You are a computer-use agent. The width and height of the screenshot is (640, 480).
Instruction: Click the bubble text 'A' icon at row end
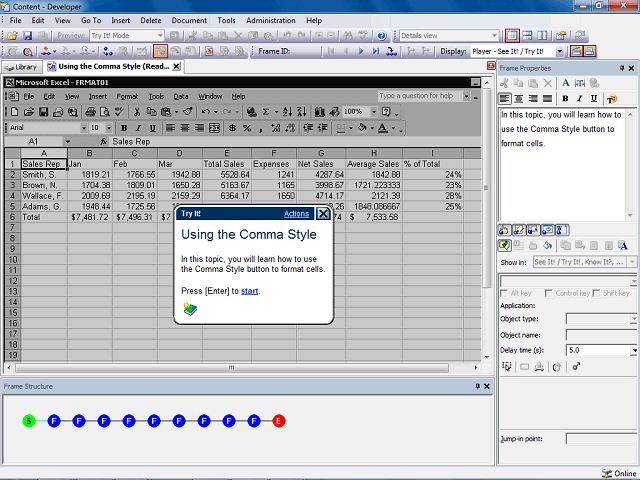[622, 245]
